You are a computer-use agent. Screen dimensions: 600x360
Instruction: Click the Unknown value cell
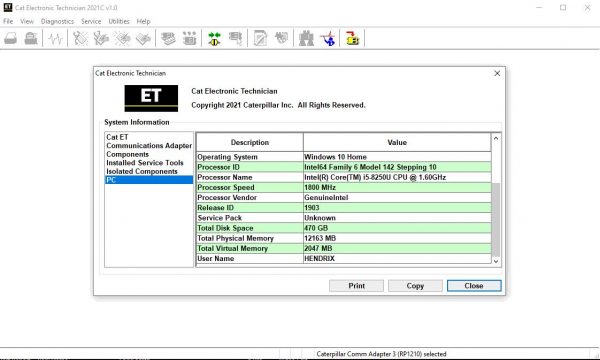pos(397,218)
